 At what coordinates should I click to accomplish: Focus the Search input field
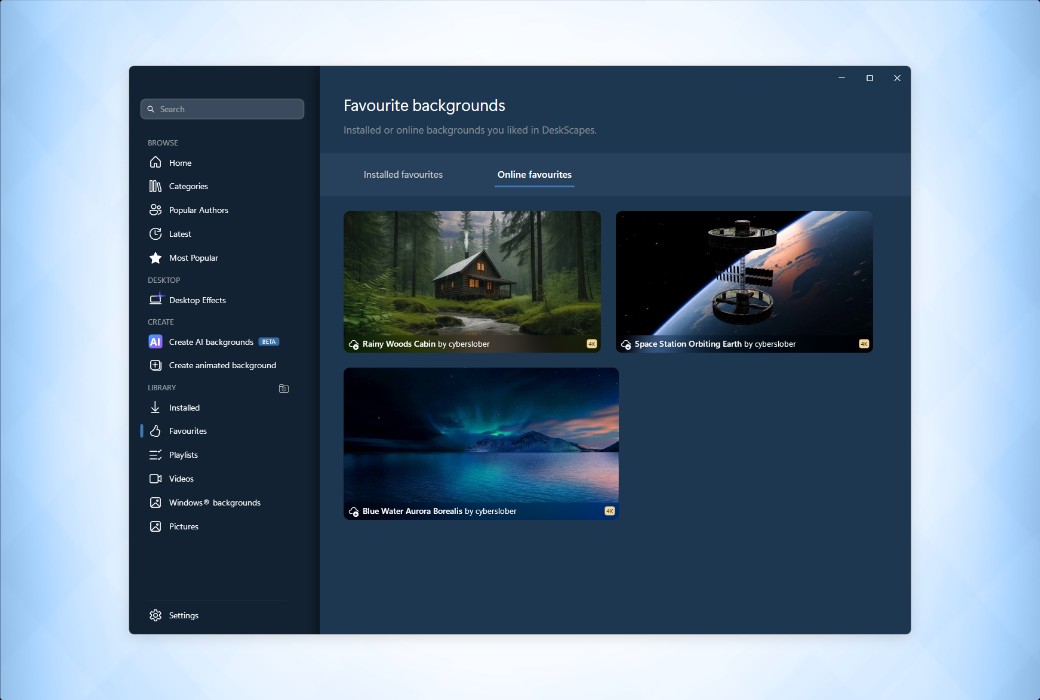[222, 109]
